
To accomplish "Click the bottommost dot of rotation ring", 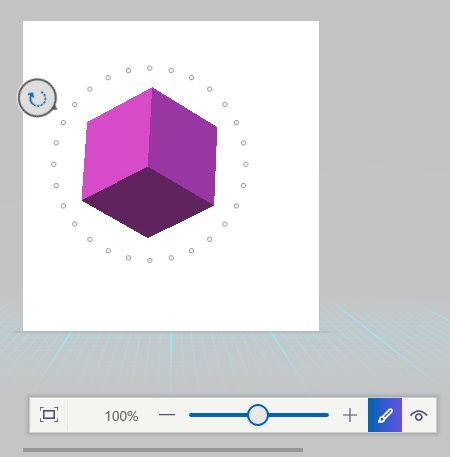I will pyautogui.click(x=150, y=260).
